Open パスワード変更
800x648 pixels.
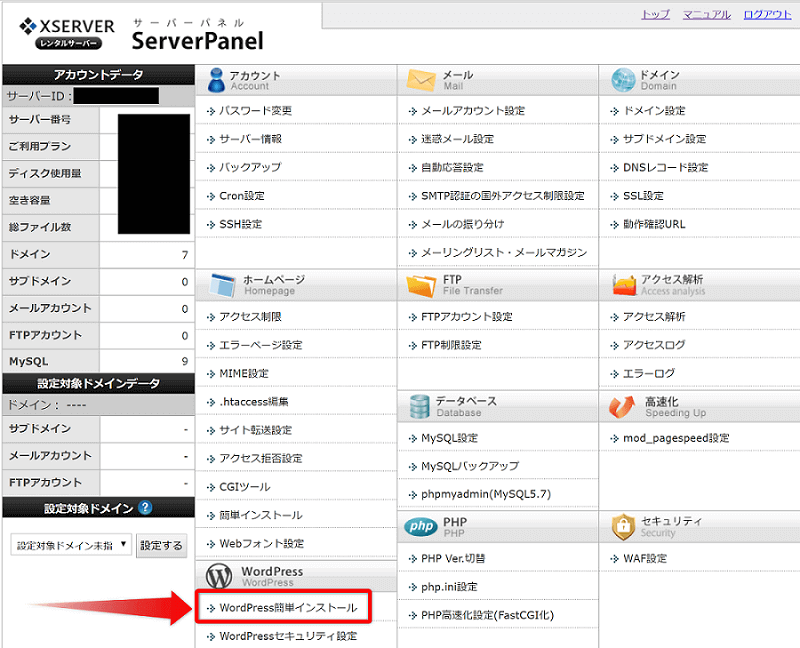coord(255,111)
